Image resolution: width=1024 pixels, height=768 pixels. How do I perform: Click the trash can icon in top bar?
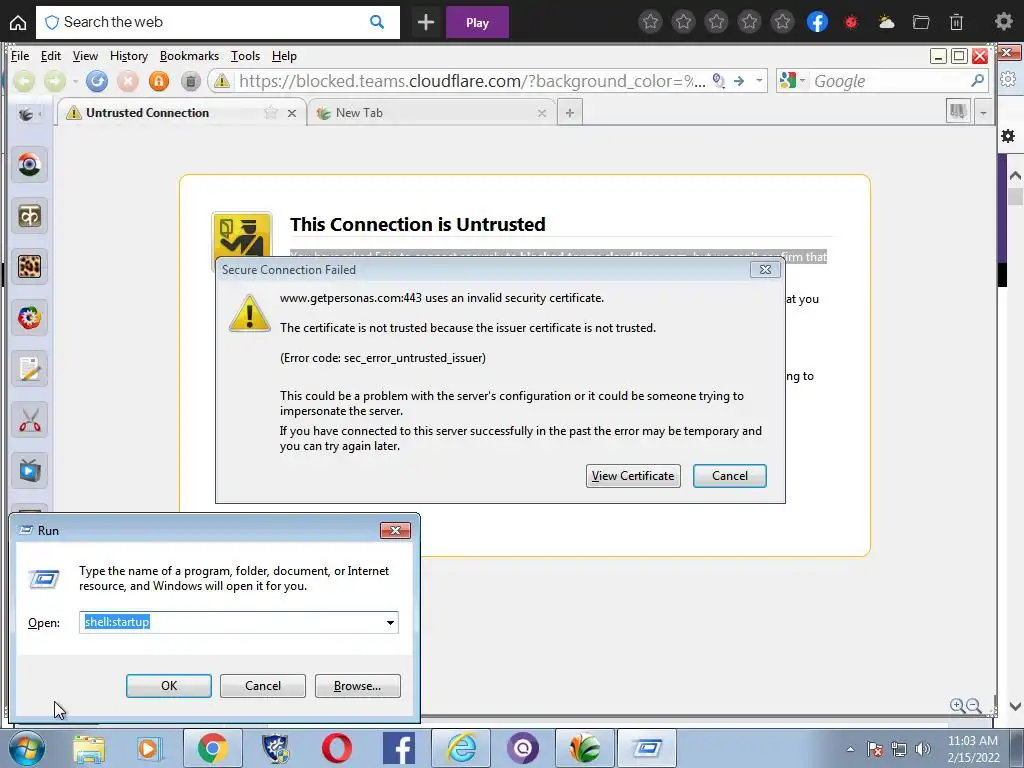coord(956,22)
